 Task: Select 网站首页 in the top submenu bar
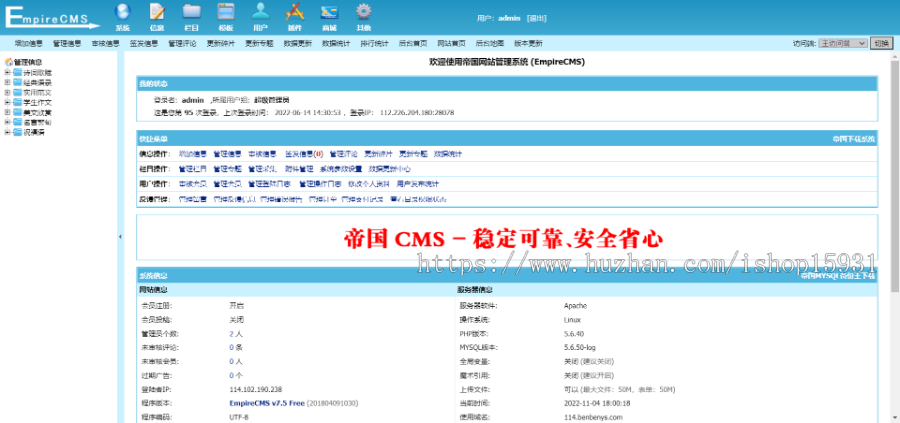coord(451,43)
